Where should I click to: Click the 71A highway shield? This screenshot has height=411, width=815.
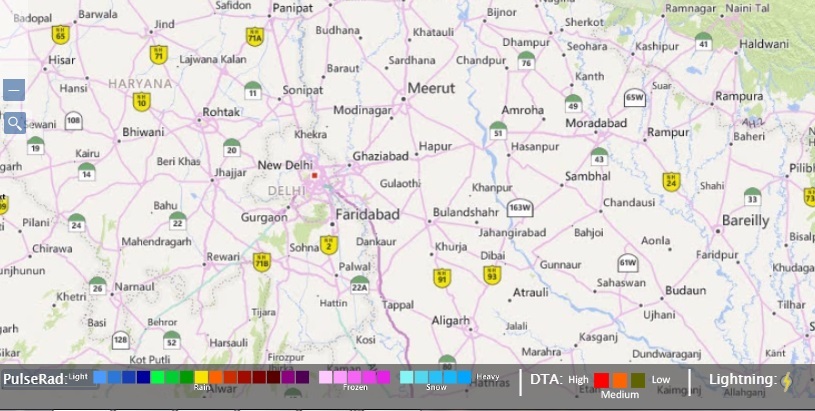(x=255, y=37)
